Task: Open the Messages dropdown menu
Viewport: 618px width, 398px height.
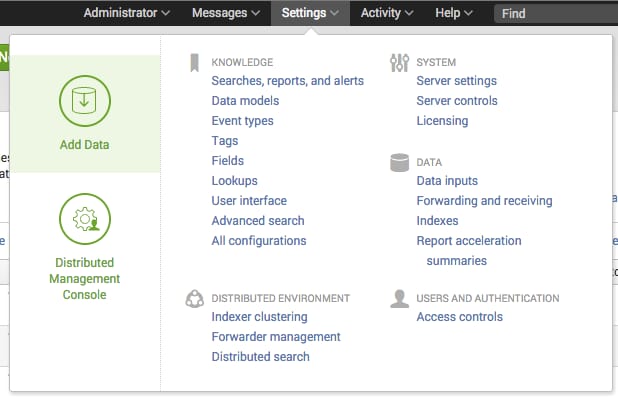Action: tap(226, 13)
